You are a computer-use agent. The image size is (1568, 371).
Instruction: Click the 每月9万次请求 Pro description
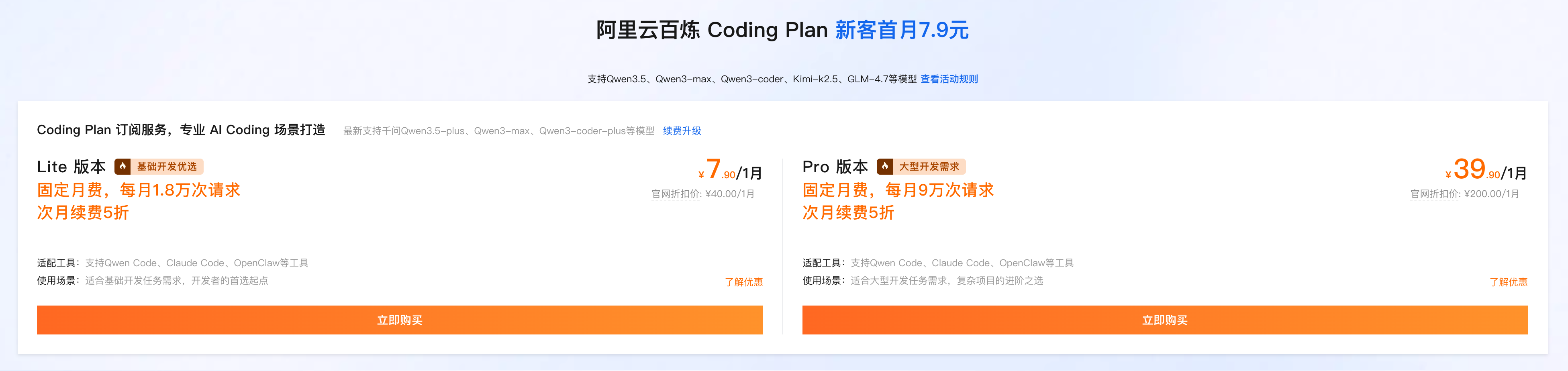pos(939,190)
